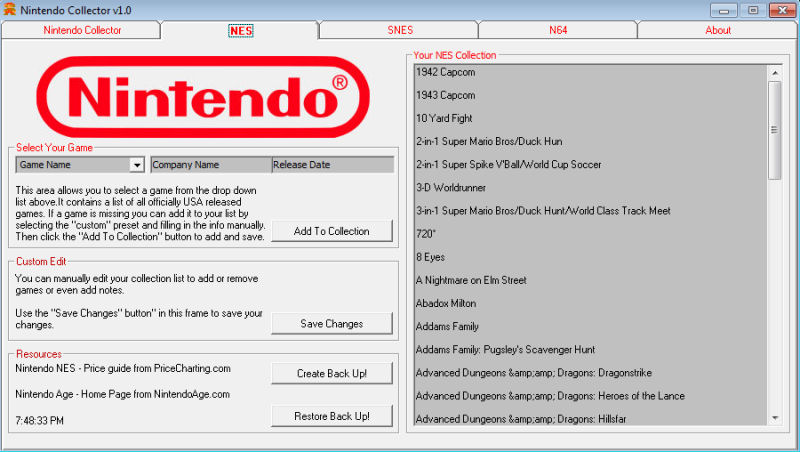The width and height of the screenshot is (800, 452).
Task: Select '1942 Capcom' in the collection list
Action: (445, 72)
